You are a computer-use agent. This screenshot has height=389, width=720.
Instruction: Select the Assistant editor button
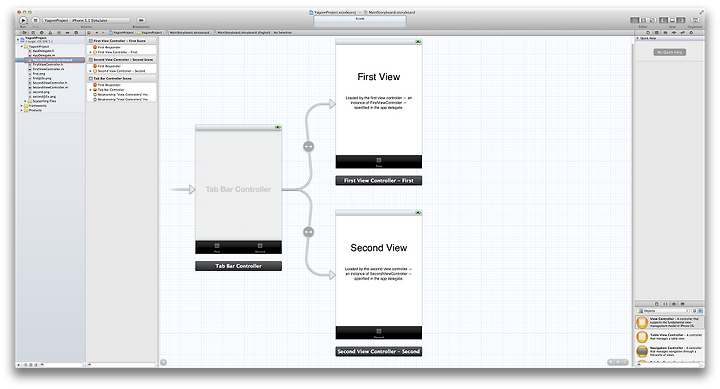click(x=643, y=20)
